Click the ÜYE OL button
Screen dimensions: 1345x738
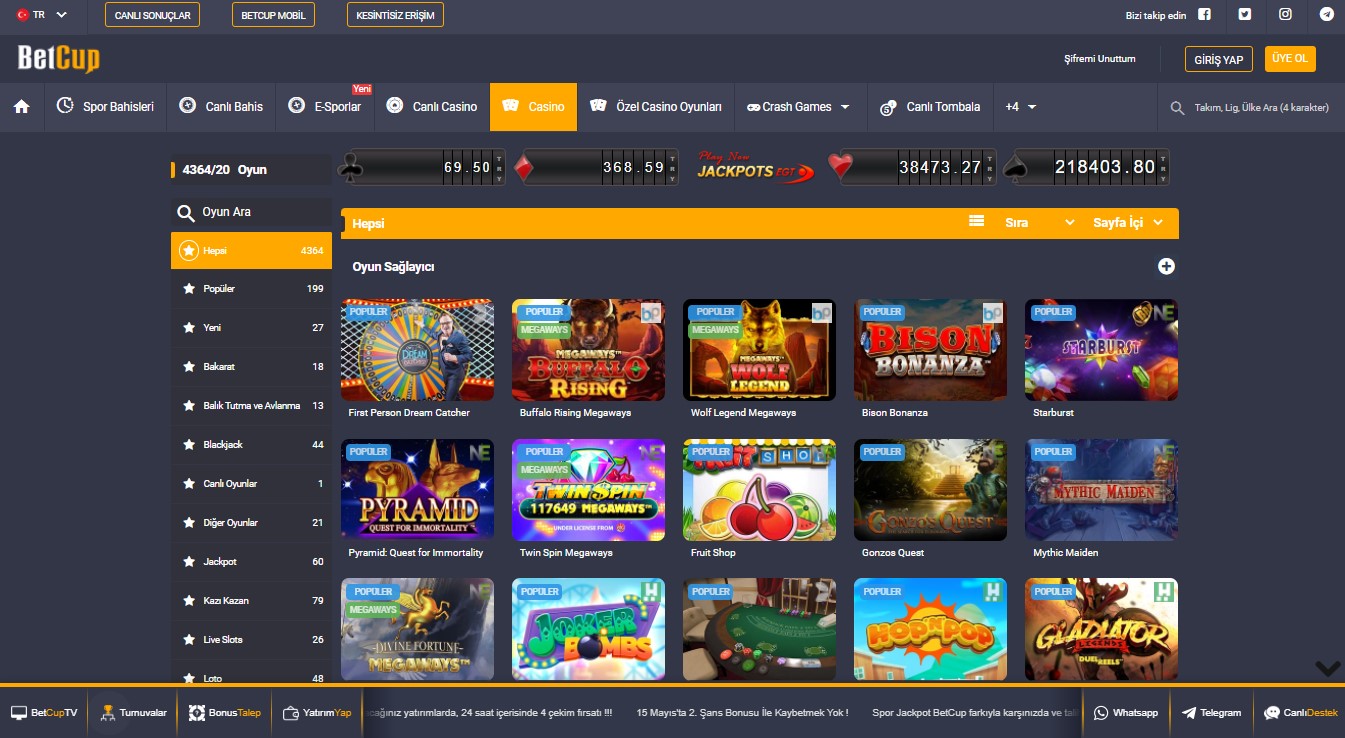click(1290, 59)
